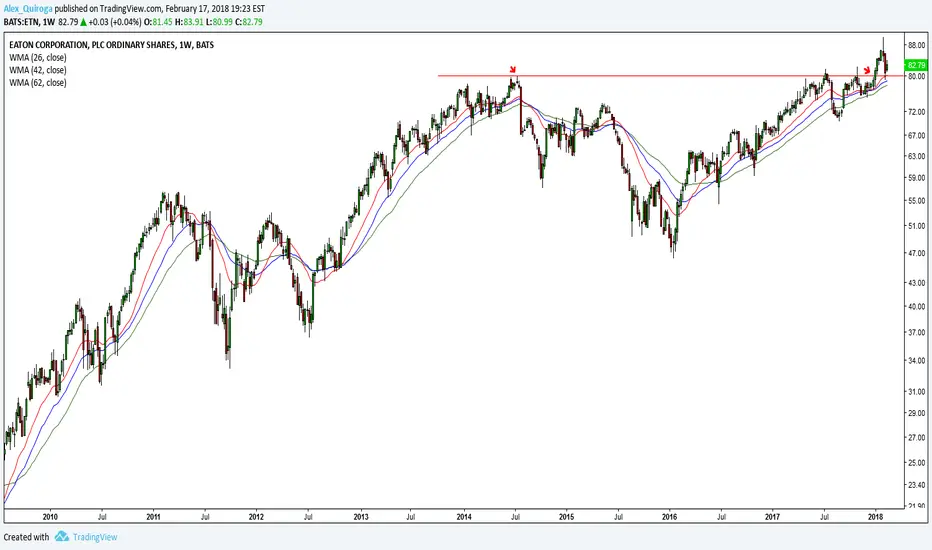
Task: Click the TradingView cloud logo icon
Action: coord(62,536)
